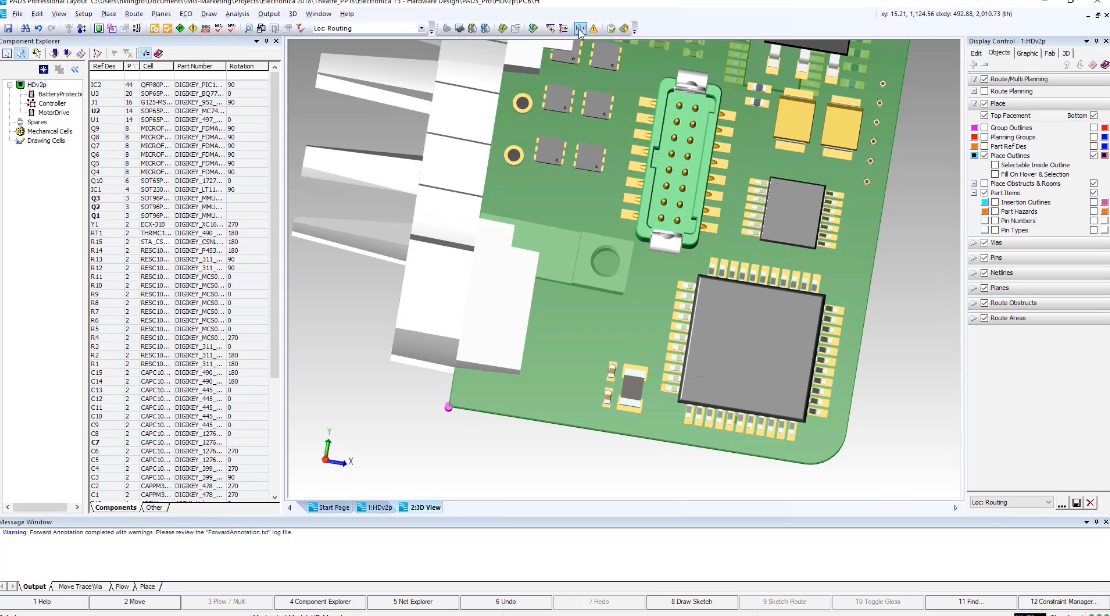Click the 8 Draw Sketch button

[692, 601]
